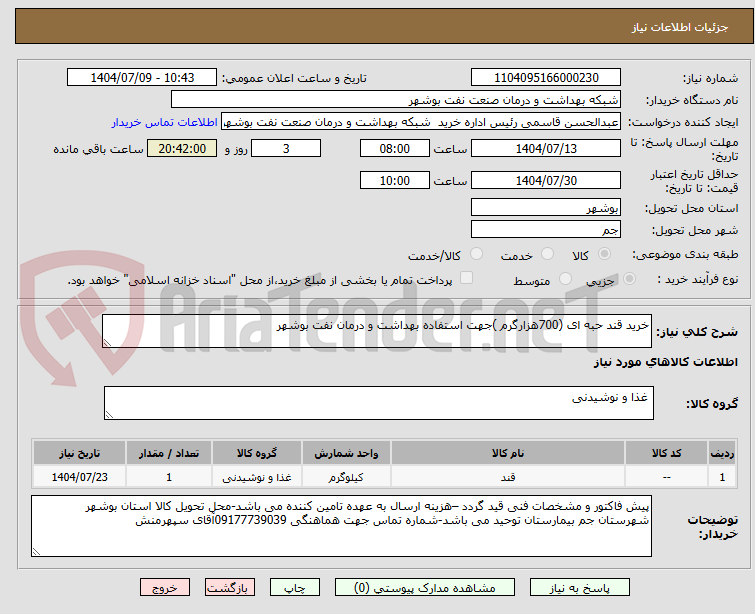Click the announcement date field 1404/07/09
The width and height of the screenshot is (755, 614).
(x=142, y=78)
